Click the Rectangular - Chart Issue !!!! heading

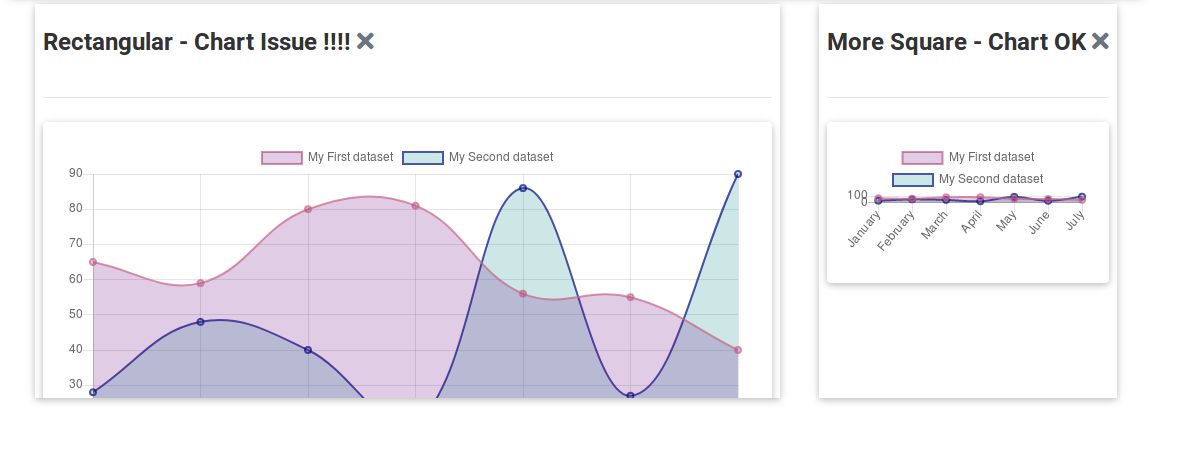196,42
